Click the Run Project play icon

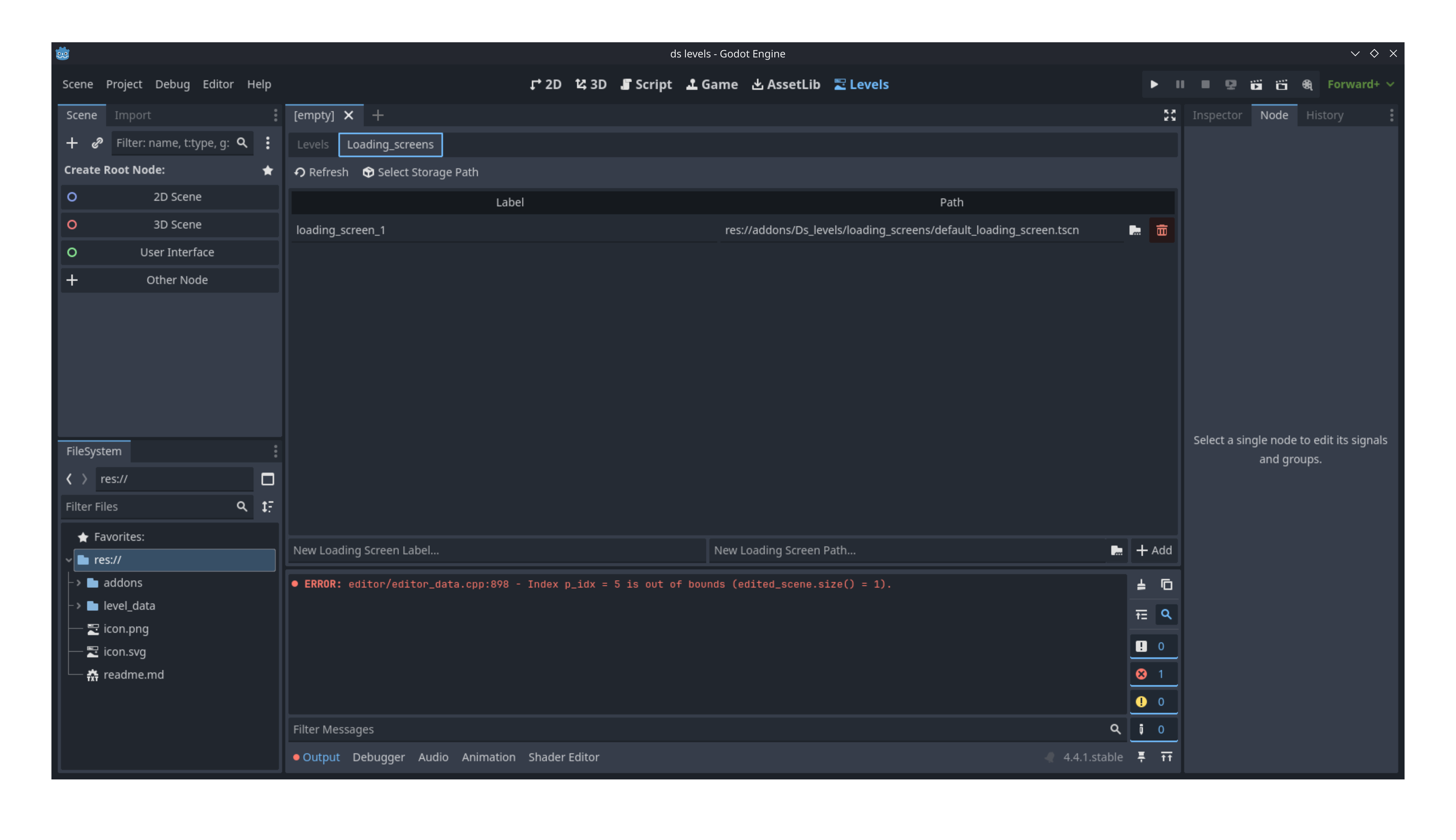point(1154,84)
